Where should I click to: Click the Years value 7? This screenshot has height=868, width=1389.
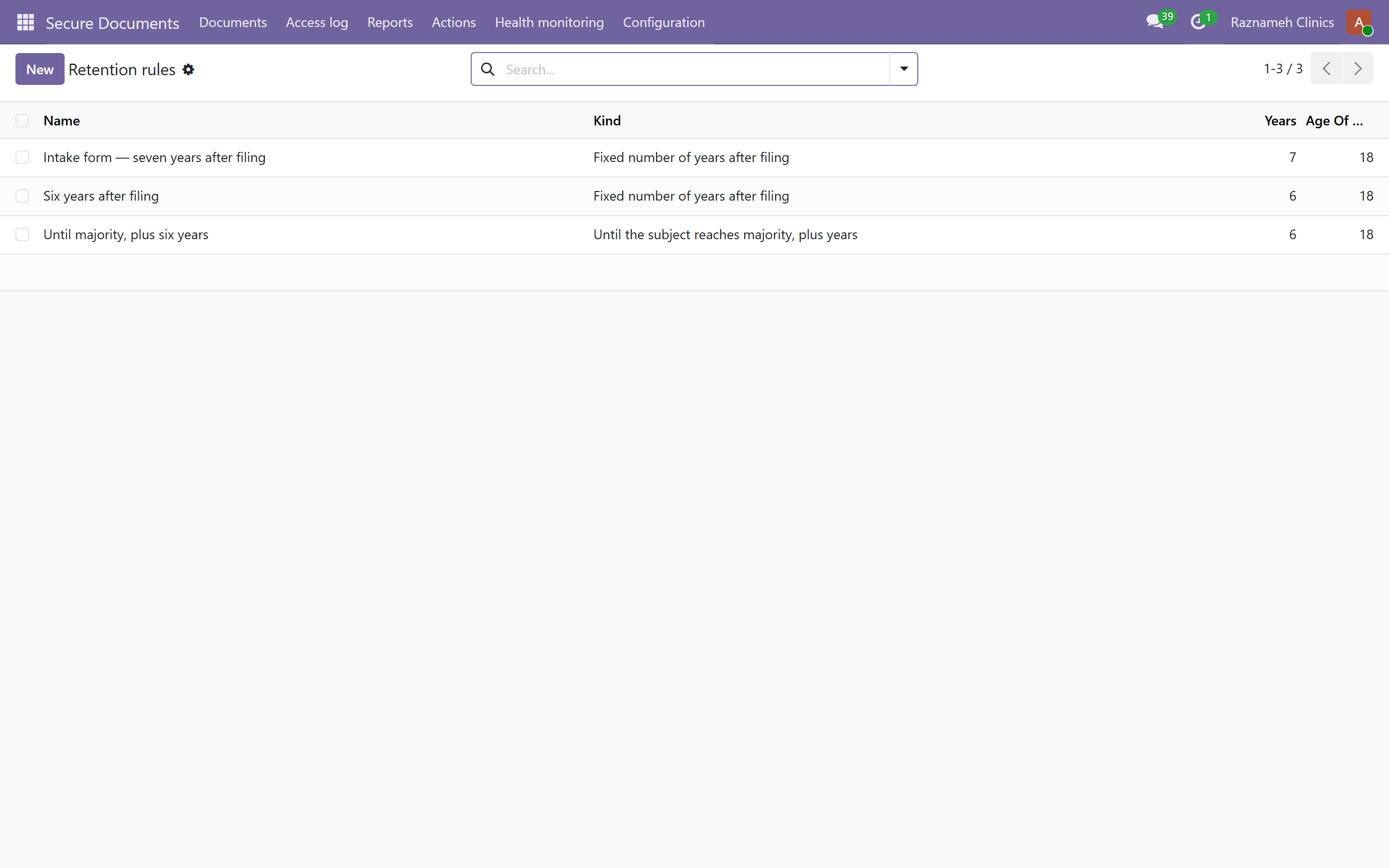coord(1292,157)
